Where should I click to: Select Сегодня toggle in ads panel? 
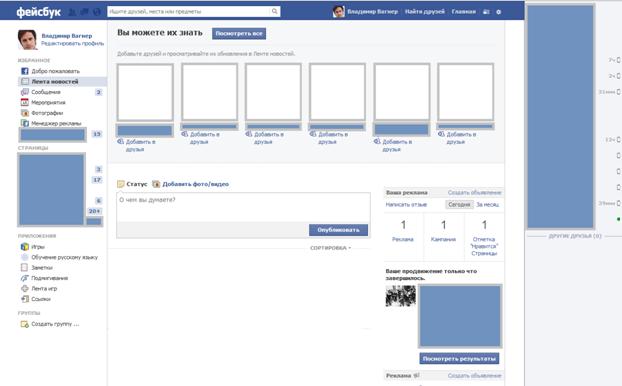click(x=459, y=205)
